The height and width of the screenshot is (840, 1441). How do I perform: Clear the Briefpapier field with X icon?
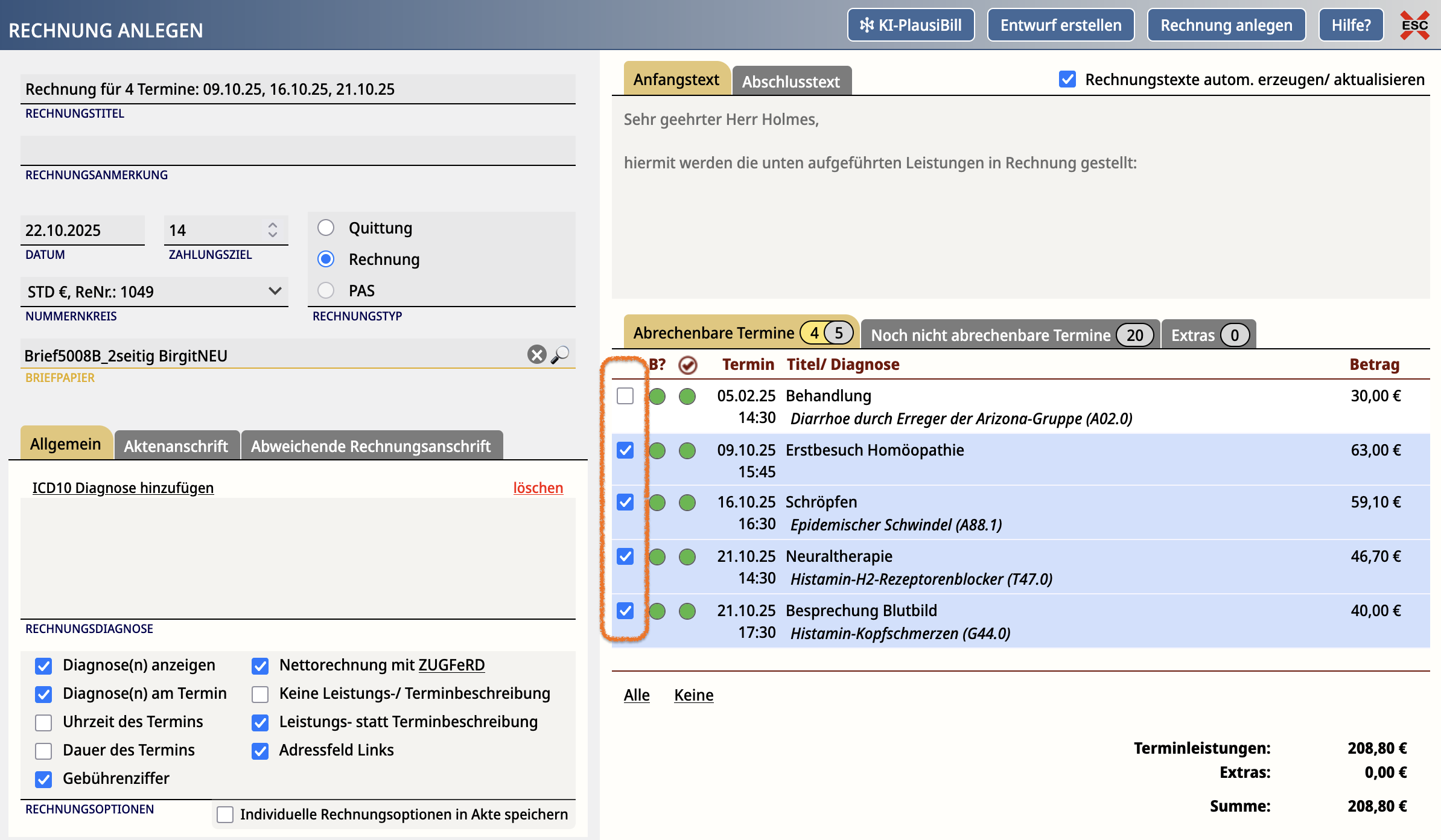[x=536, y=355]
